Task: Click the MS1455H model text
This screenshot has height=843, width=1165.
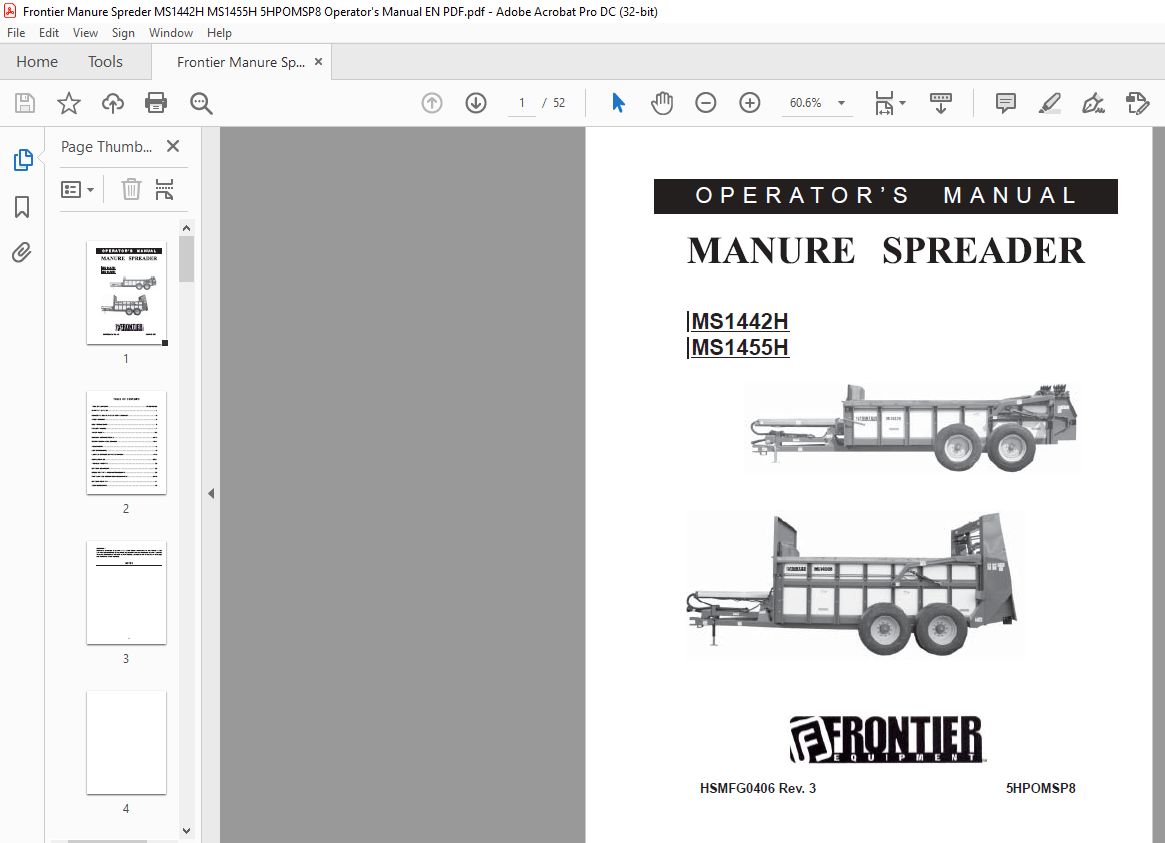Action: point(740,348)
